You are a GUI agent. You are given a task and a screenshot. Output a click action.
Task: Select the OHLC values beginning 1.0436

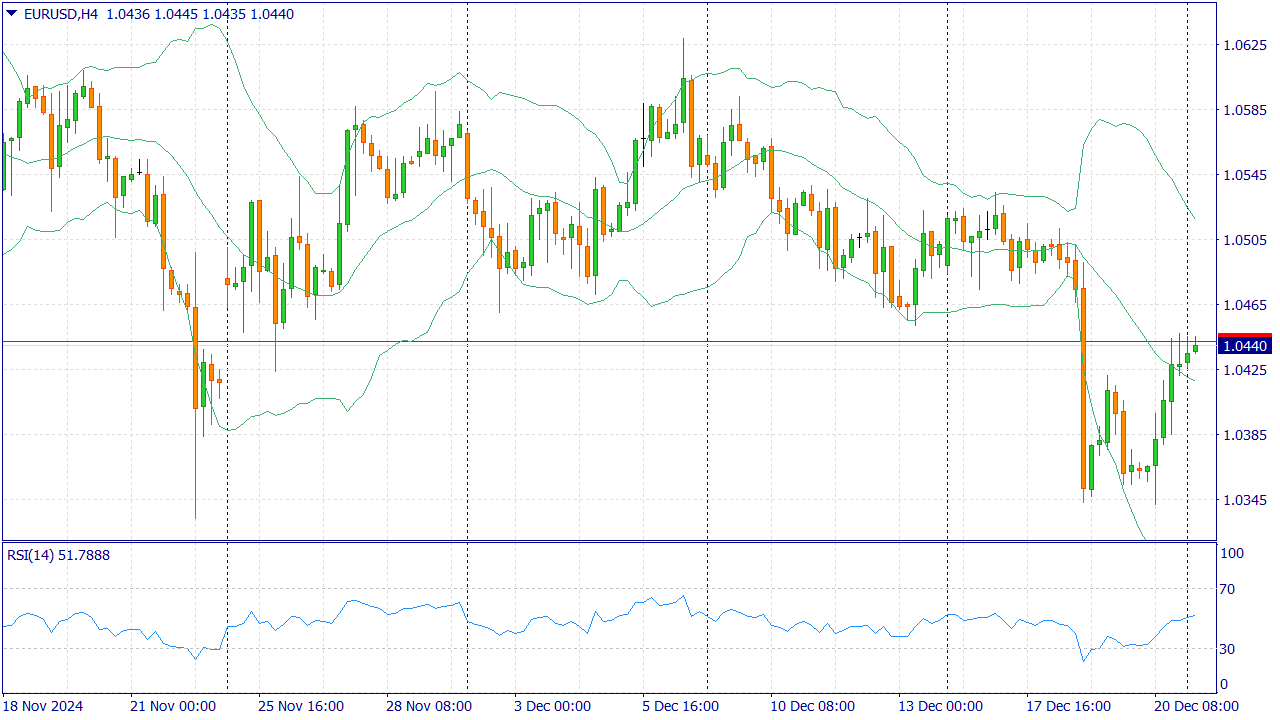pyautogui.click(x=198, y=14)
